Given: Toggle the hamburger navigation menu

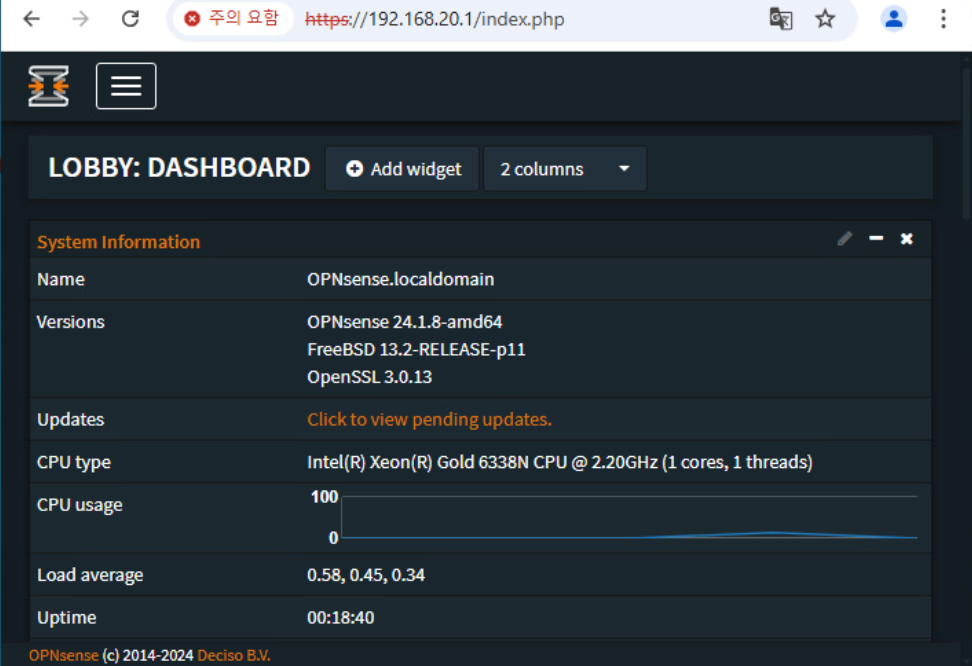Looking at the screenshot, I should [x=126, y=86].
